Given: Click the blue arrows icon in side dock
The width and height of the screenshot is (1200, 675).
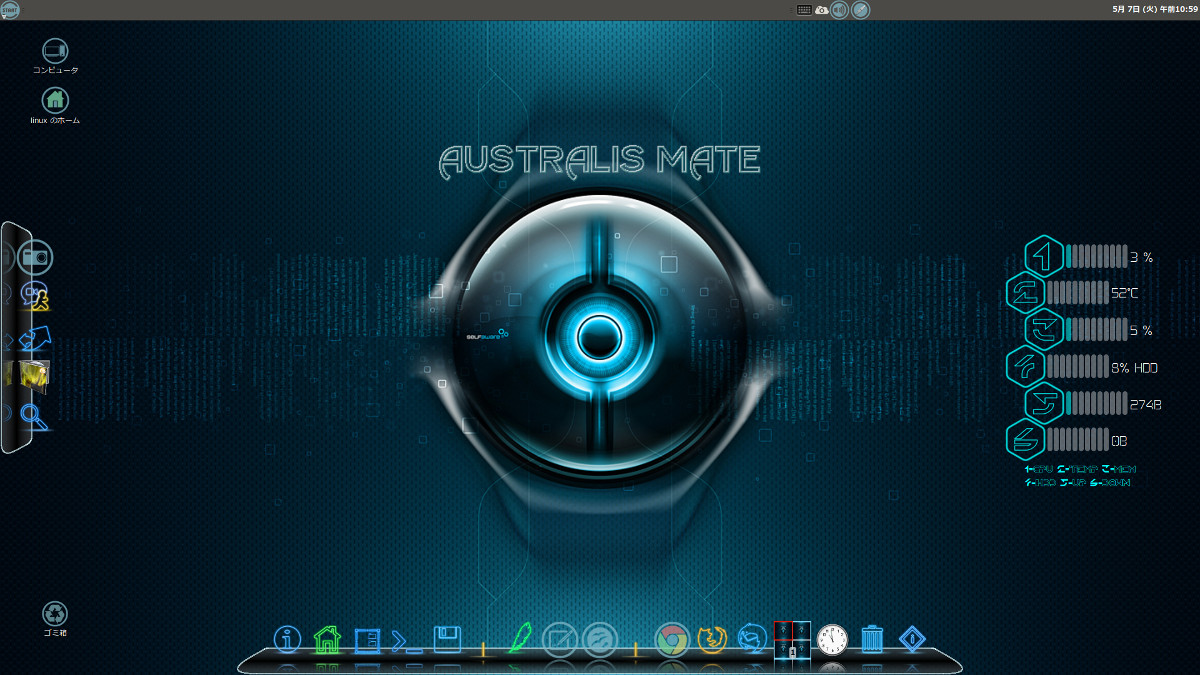Looking at the screenshot, I should click(x=35, y=338).
